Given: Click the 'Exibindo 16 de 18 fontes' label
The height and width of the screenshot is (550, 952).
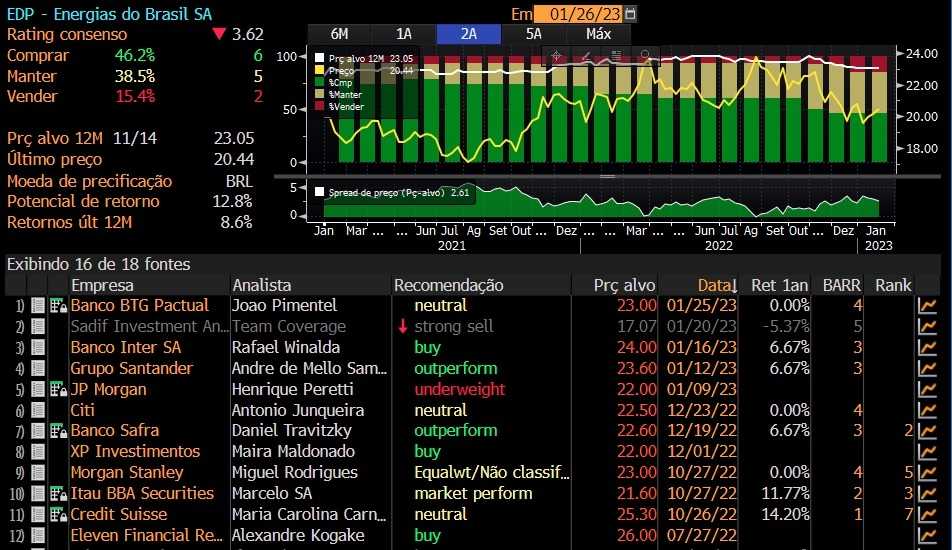Looking at the screenshot, I should pos(98,265).
